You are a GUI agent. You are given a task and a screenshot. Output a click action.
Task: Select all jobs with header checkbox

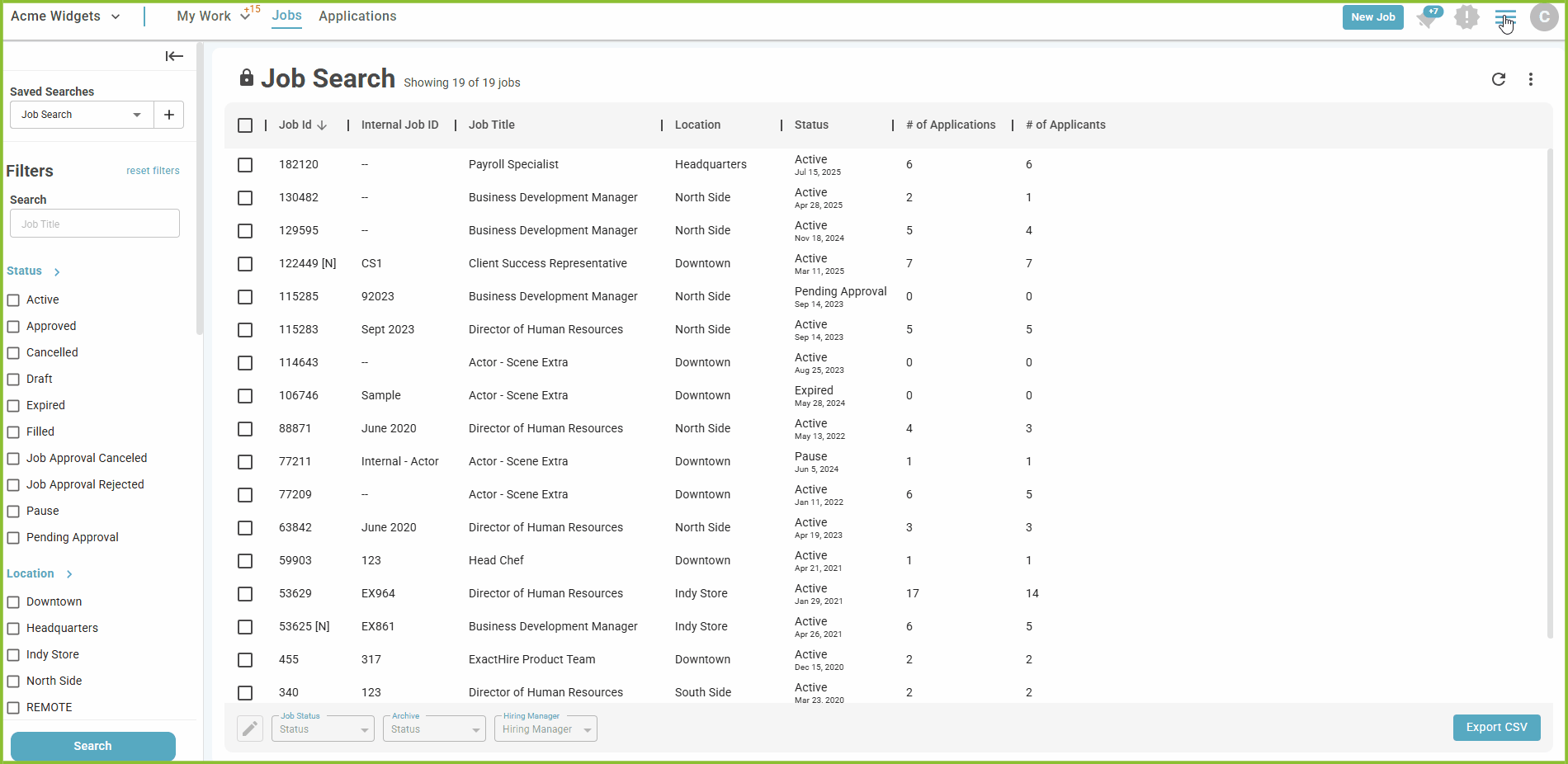tap(245, 125)
